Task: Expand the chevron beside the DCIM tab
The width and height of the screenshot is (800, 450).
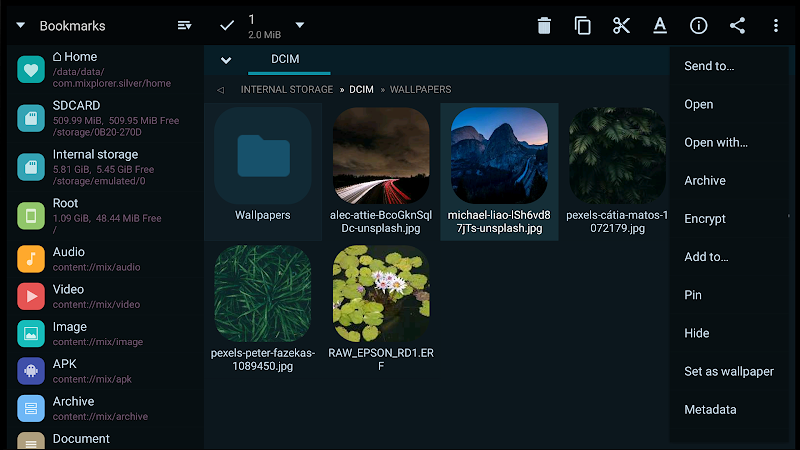Action: (226, 60)
